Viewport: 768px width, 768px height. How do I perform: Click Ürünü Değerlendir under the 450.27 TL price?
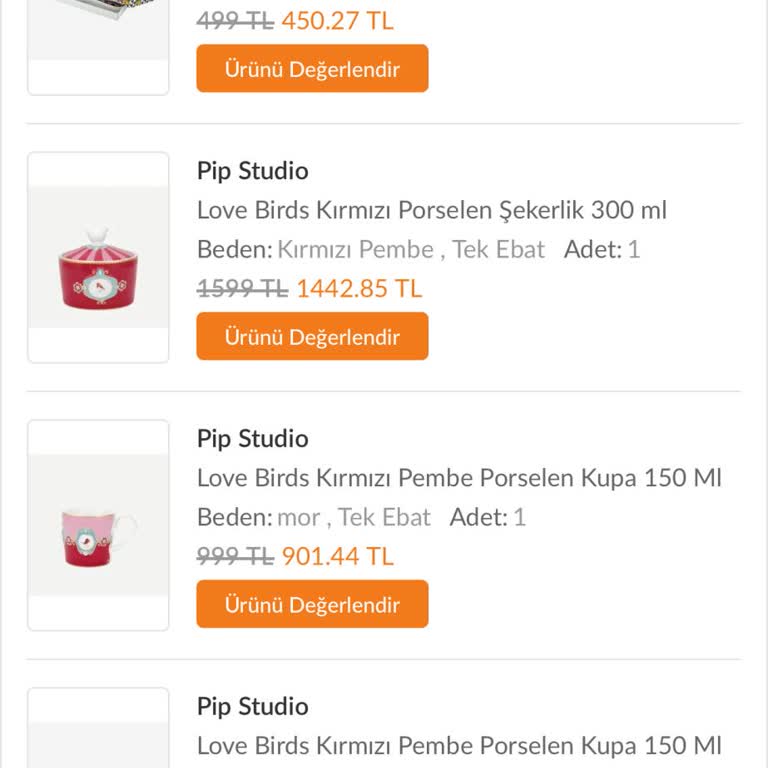pyautogui.click(x=312, y=69)
